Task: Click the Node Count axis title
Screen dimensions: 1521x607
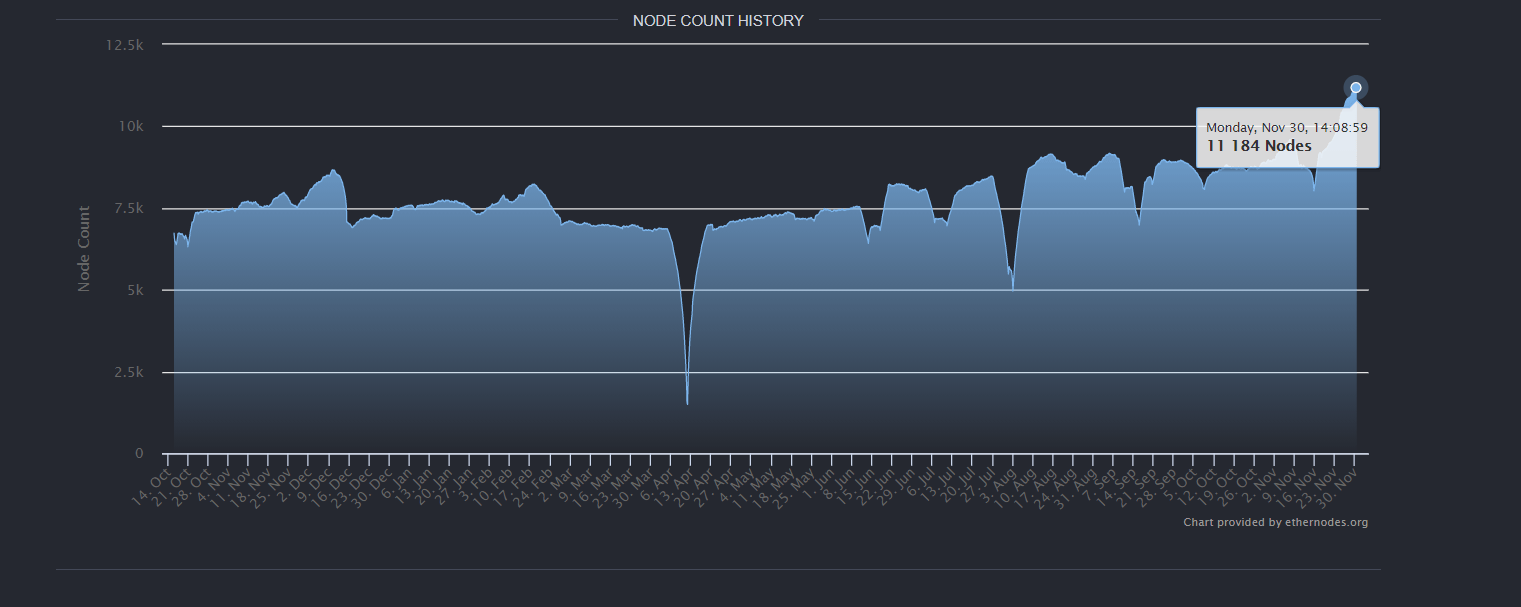Action: click(84, 249)
